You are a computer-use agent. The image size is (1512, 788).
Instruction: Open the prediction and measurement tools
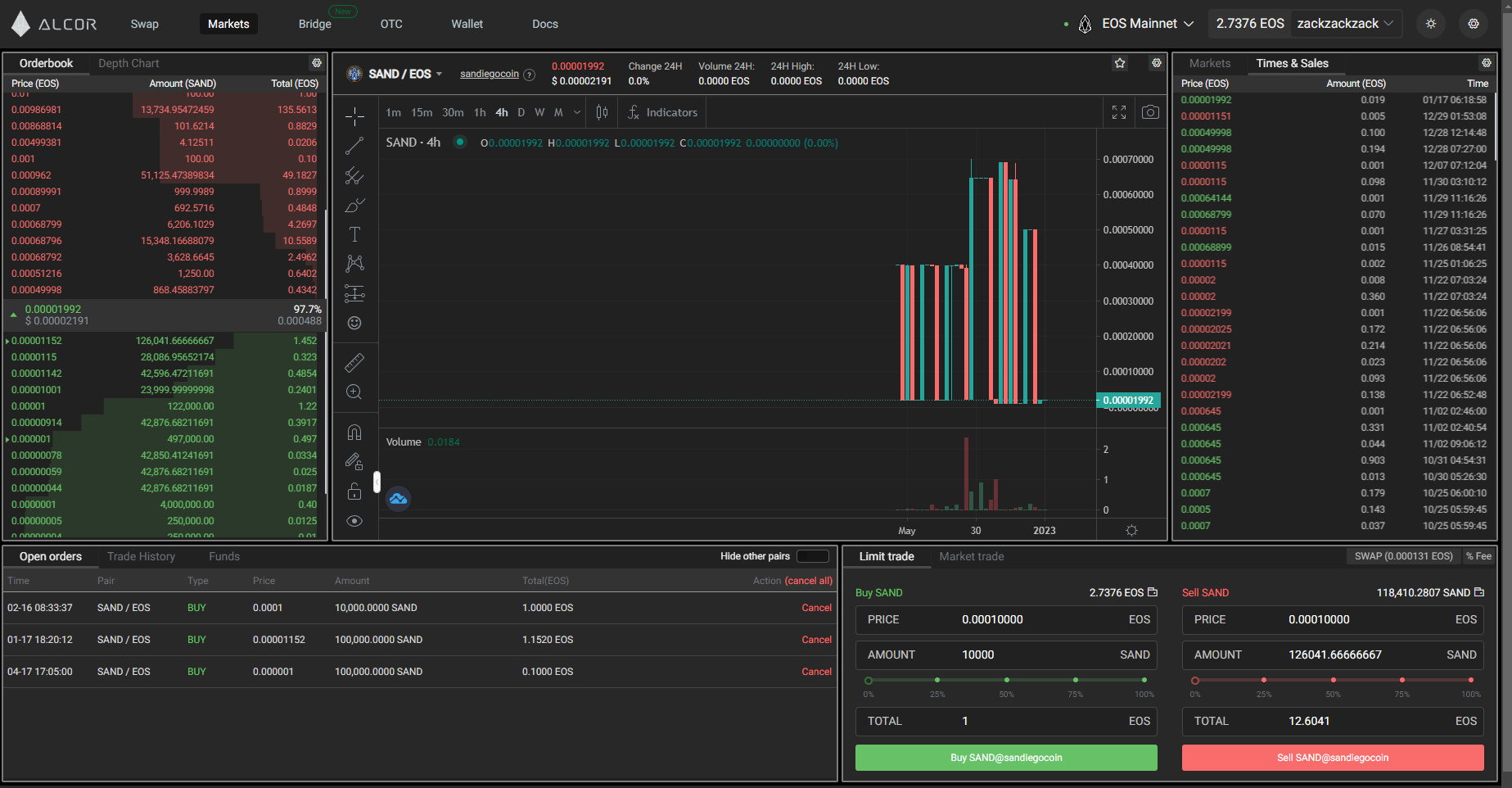point(354,293)
